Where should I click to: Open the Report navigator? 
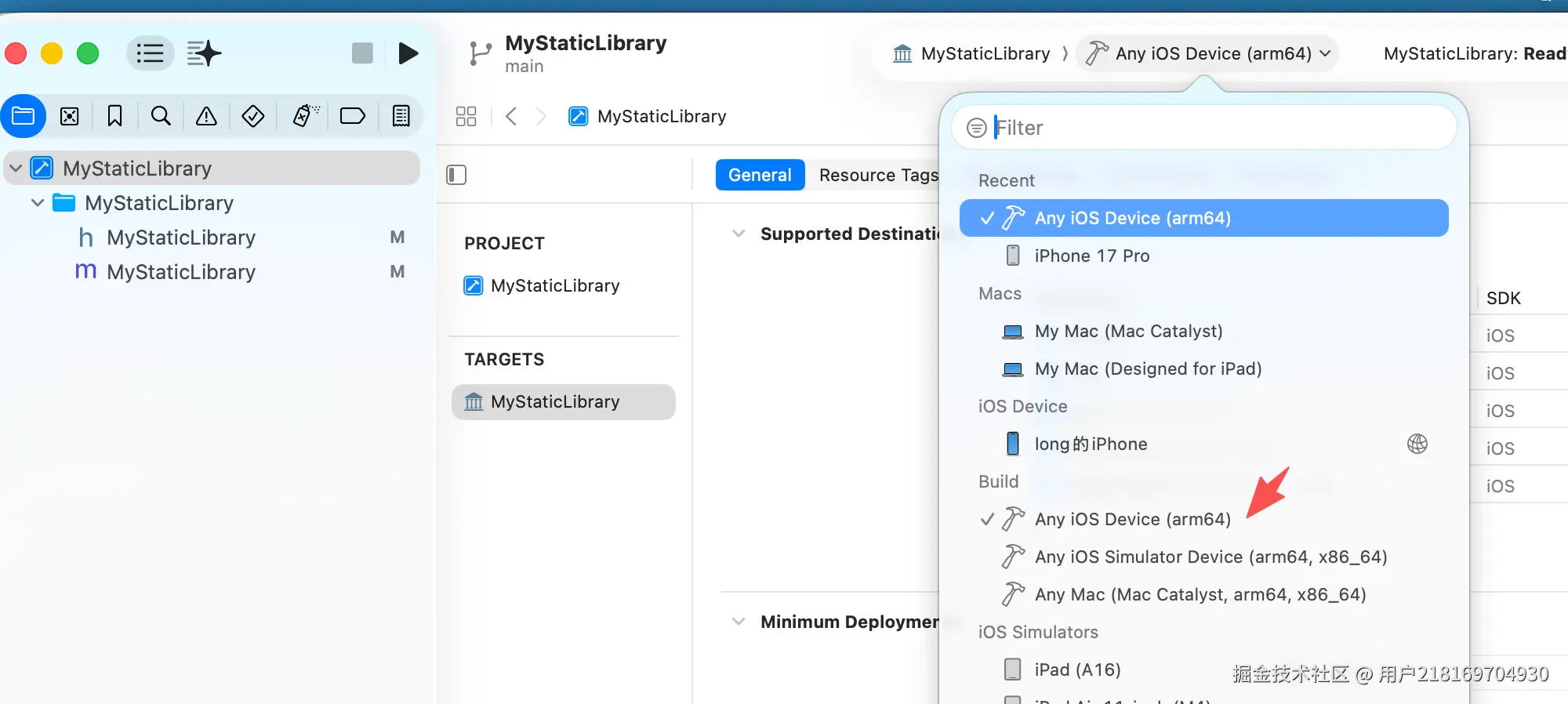coord(401,116)
